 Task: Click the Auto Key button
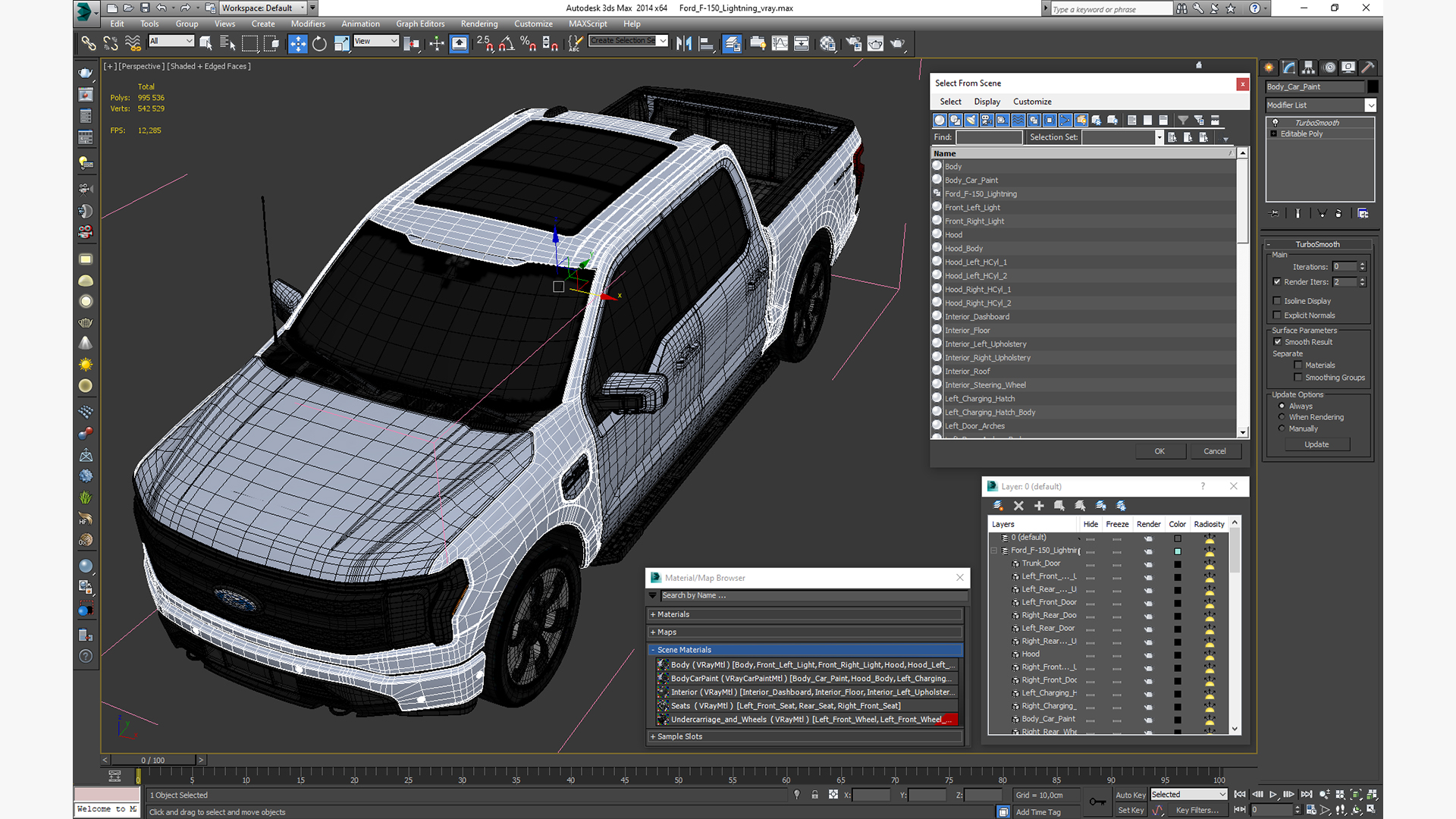tap(1130, 795)
